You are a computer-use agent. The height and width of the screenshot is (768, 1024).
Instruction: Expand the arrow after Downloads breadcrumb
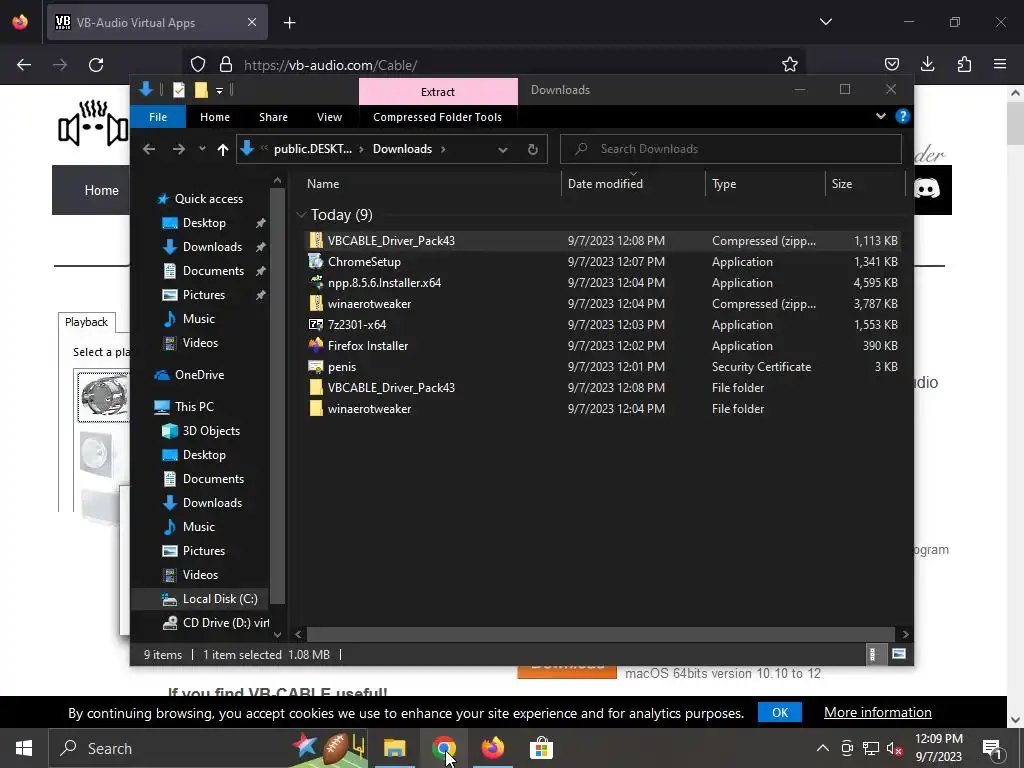click(443, 149)
